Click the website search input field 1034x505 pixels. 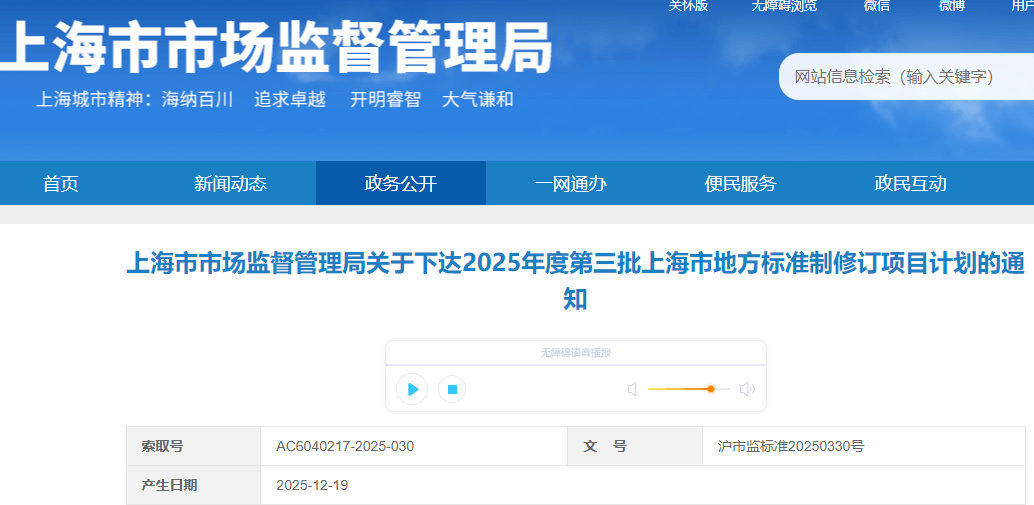point(907,76)
